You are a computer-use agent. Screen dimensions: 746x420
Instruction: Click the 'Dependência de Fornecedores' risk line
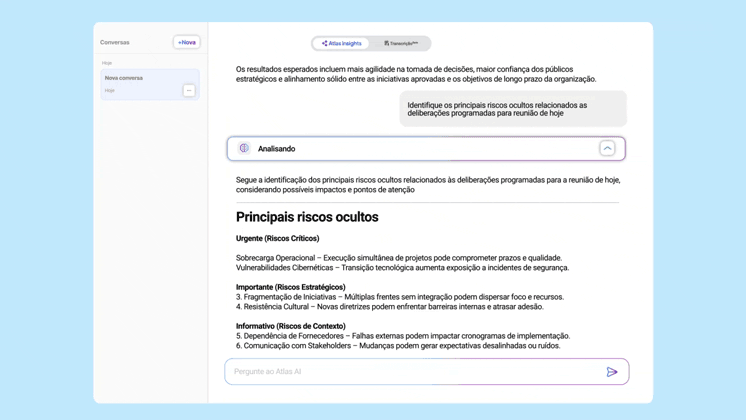tap(402, 336)
